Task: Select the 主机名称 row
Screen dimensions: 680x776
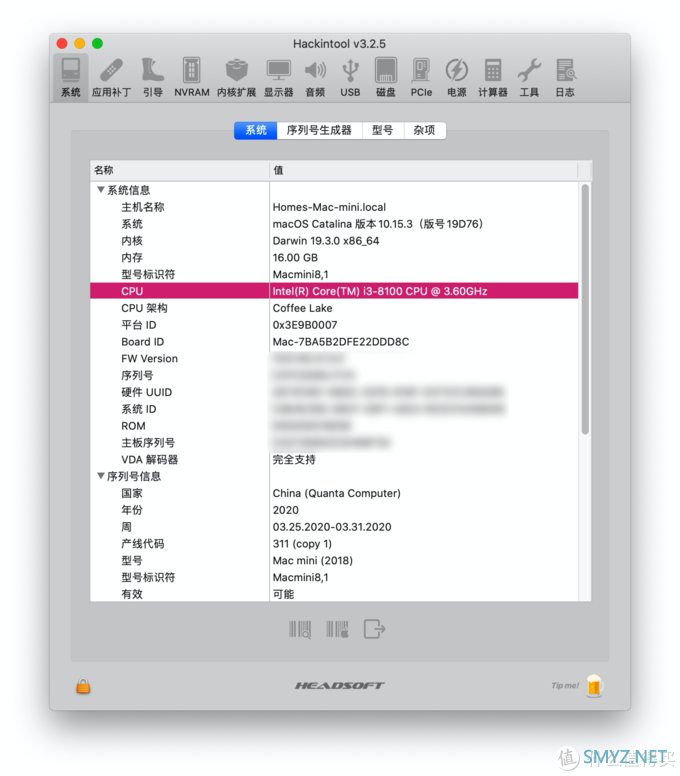Action: (334, 207)
